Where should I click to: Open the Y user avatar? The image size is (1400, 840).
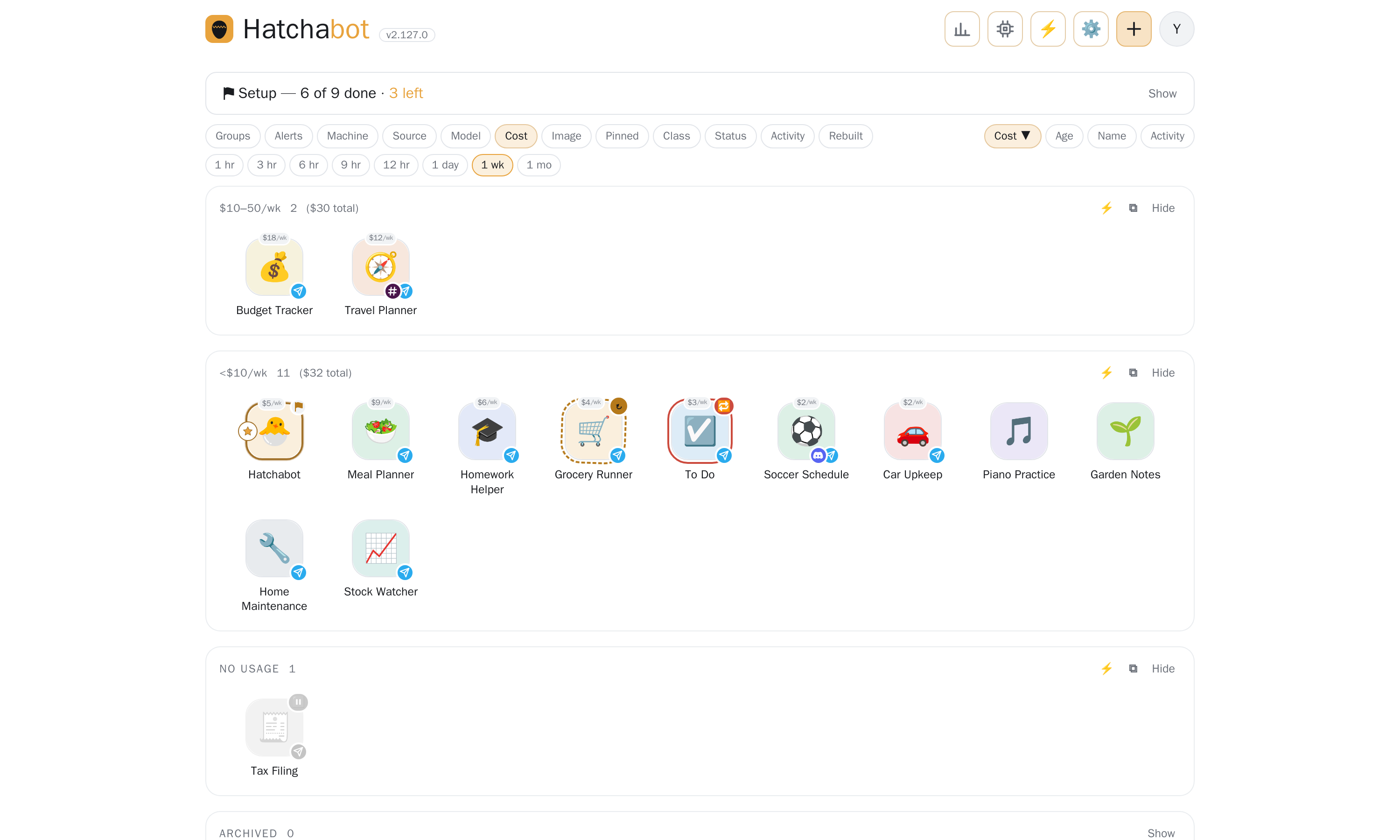tap(1176, 29)
